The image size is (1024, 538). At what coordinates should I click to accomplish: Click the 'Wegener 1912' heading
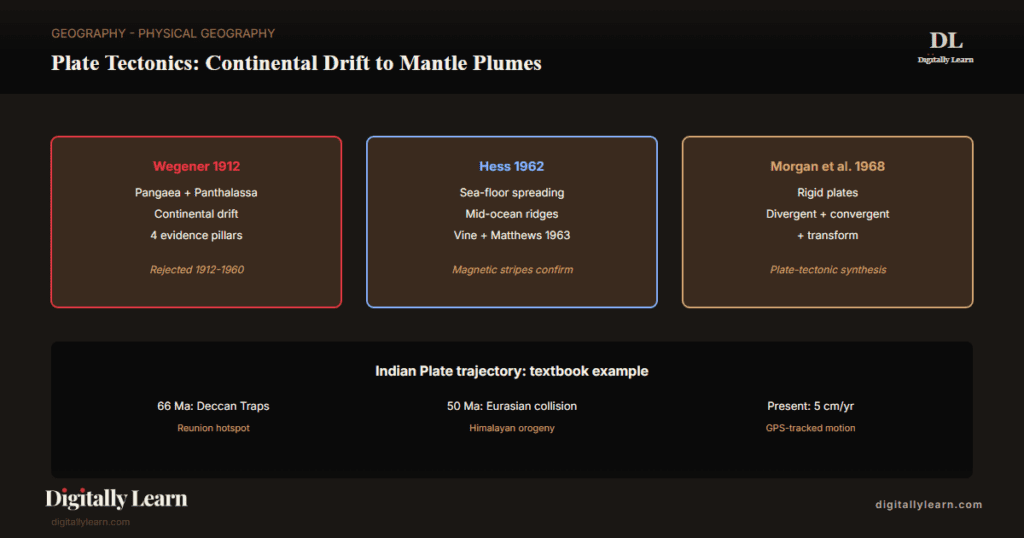click(x=197, y=166)
